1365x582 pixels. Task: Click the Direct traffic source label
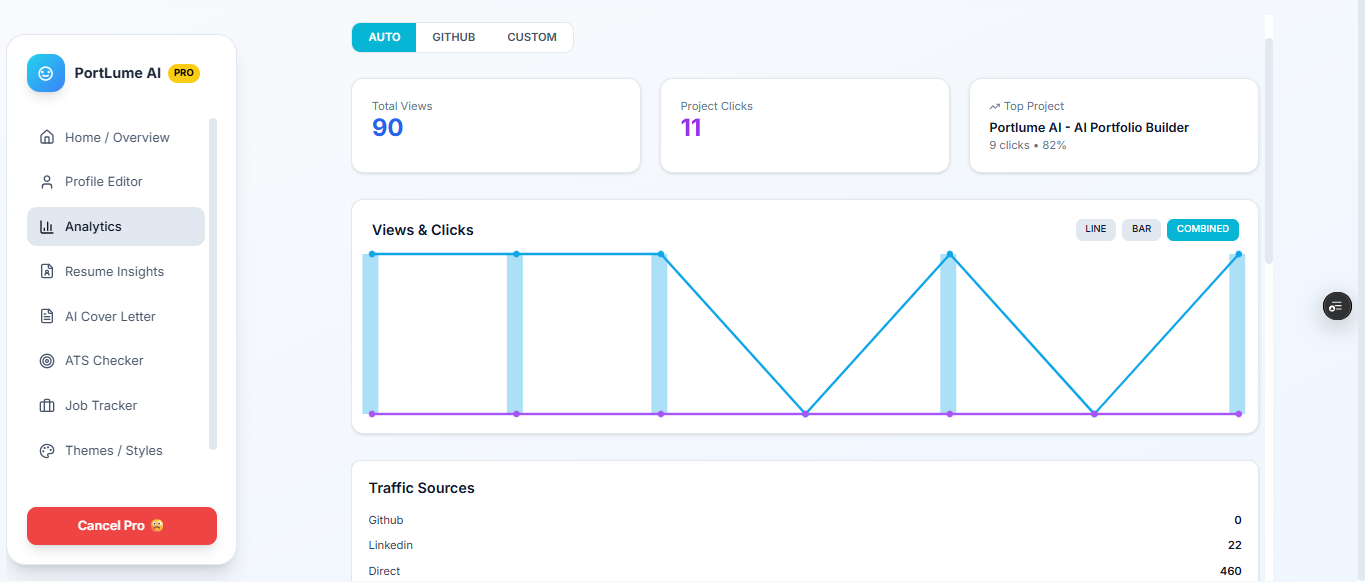tap(385, 571)
